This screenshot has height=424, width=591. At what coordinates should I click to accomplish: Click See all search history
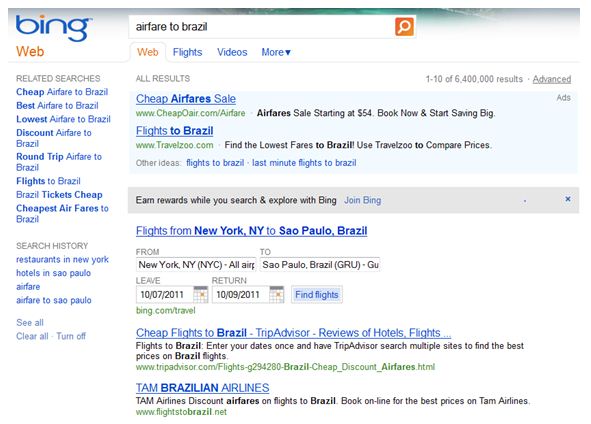tap(30, 323)
